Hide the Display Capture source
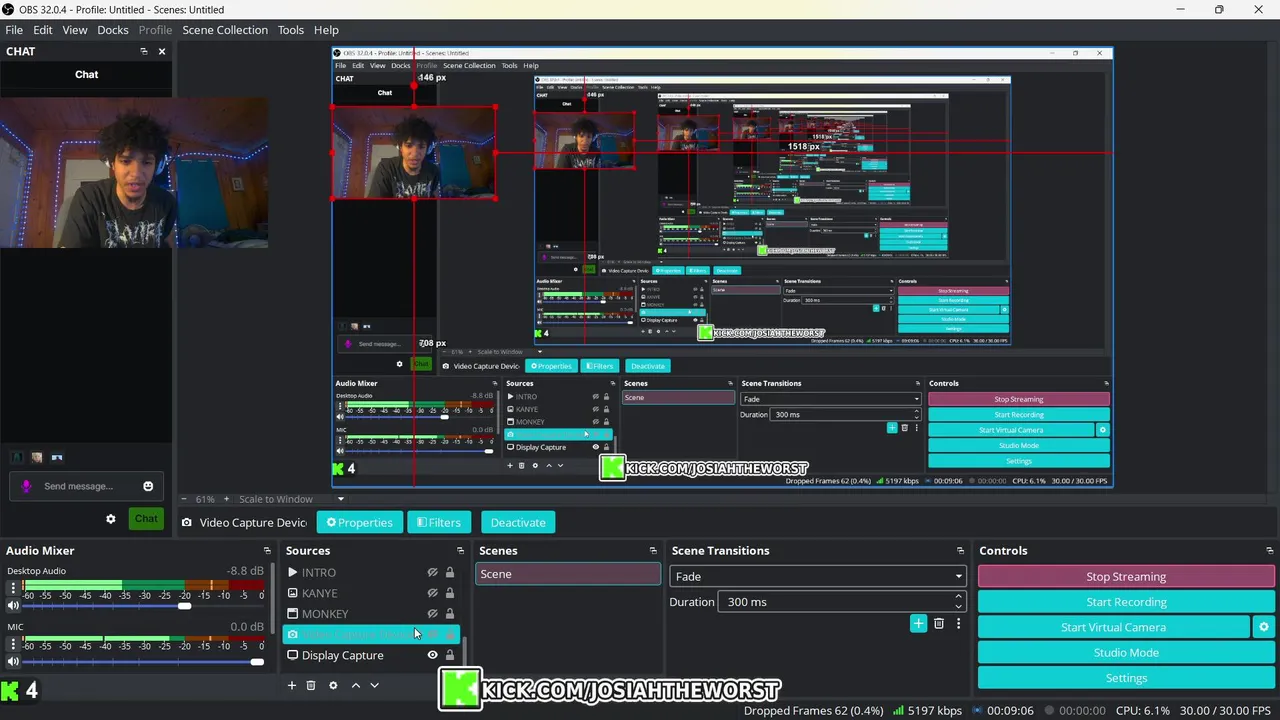Viewport: 1280px width, 720px height. pyautogui.click(x=433, y=655)
